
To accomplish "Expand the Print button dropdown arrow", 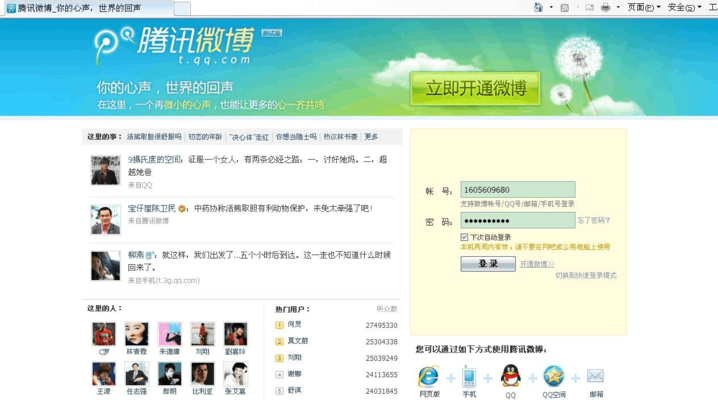I will tap(618, 7).
